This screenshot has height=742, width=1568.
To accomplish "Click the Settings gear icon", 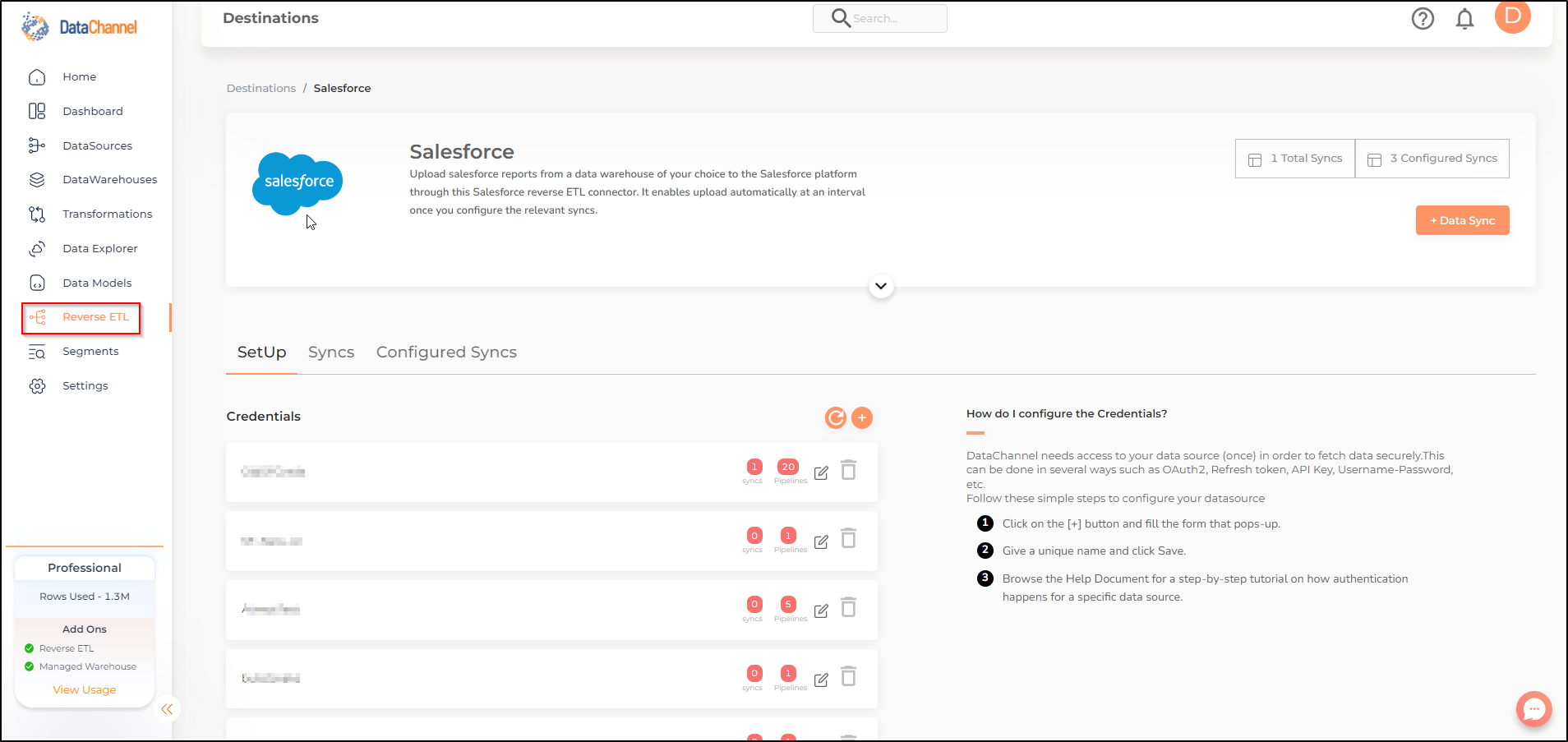I will [37, 386].
